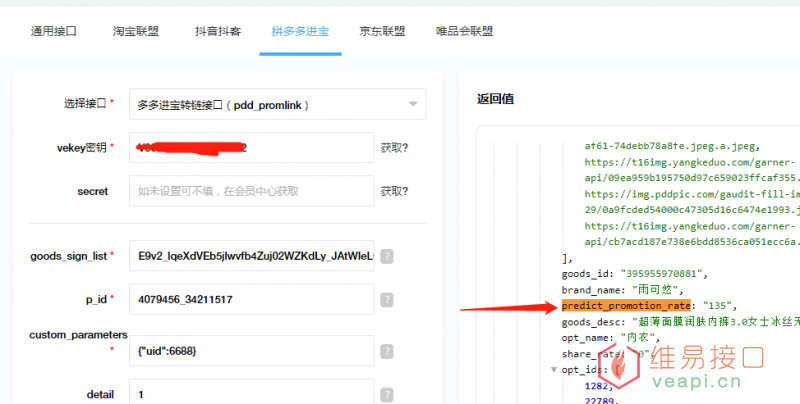
Task: Open help icon for goods_sign_list
Action: [387, 256]
